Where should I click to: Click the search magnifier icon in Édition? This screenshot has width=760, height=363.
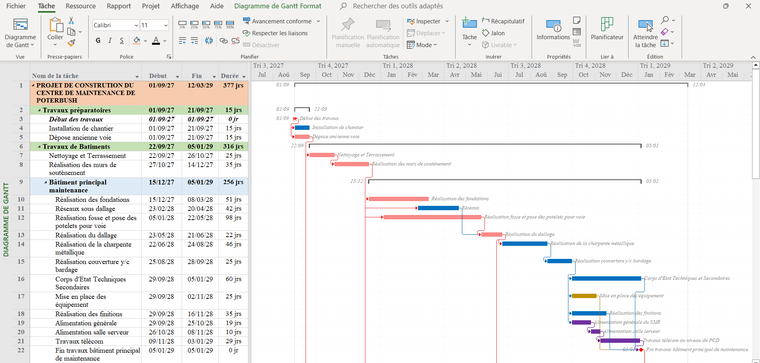[665, 20]
